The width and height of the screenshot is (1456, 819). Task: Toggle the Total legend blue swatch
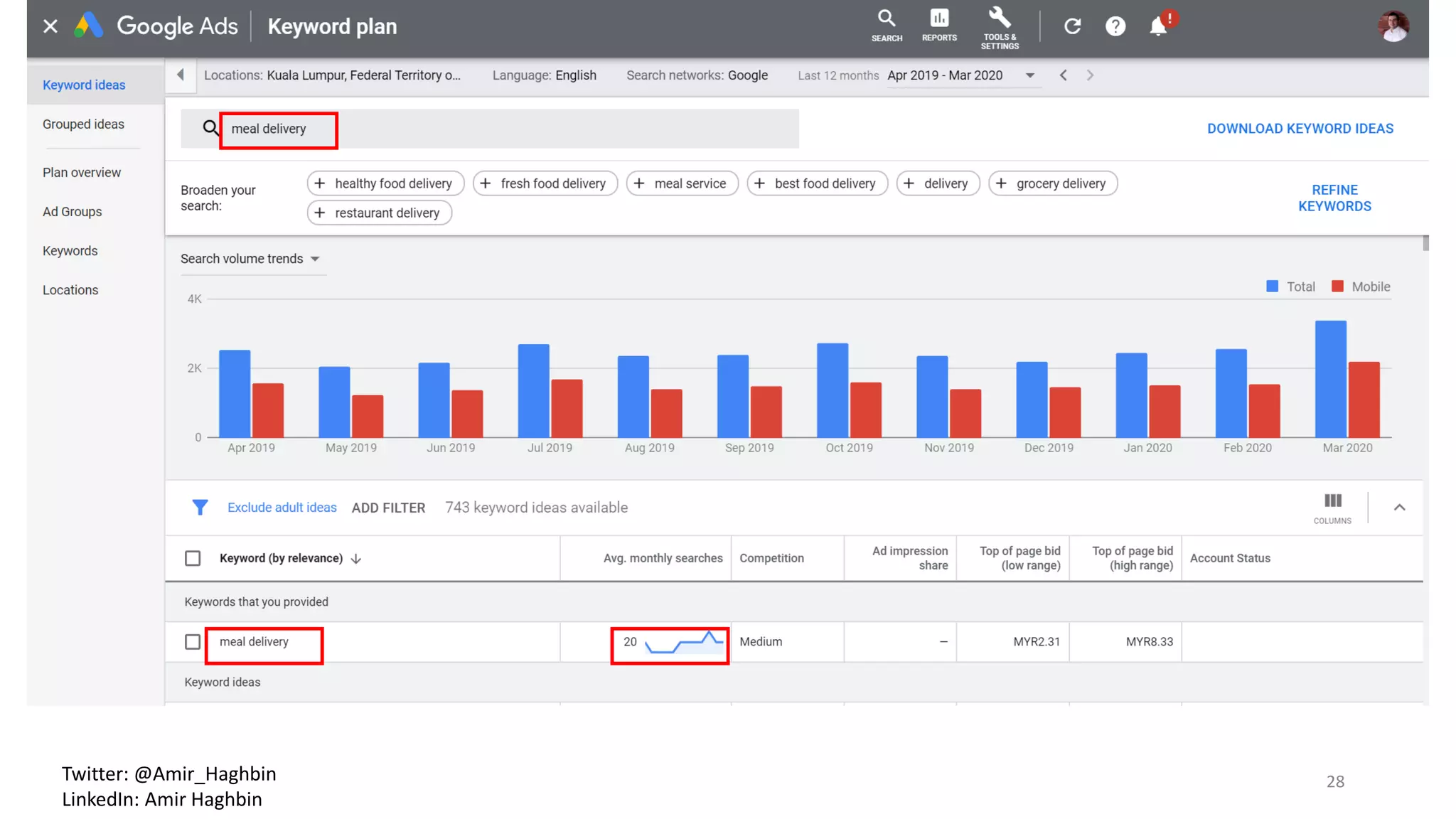pos(1273,287)
